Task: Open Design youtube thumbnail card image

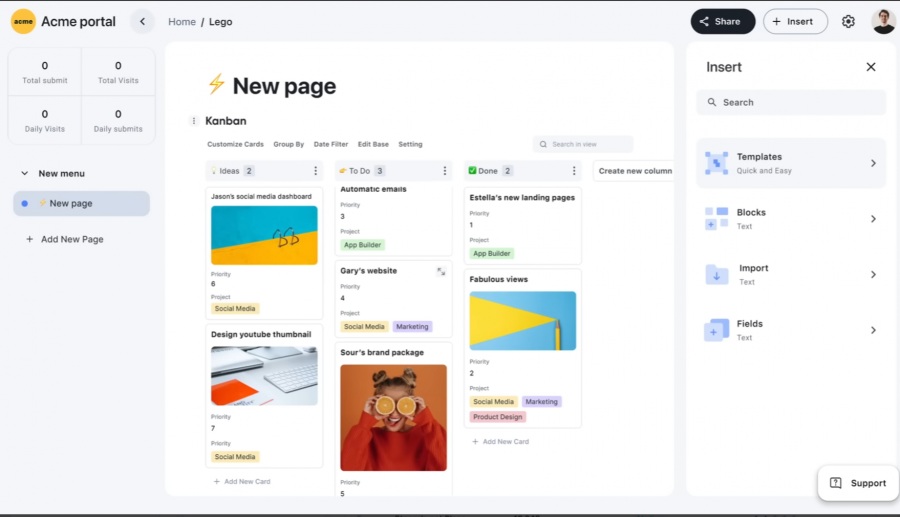Action: (264, 376)
